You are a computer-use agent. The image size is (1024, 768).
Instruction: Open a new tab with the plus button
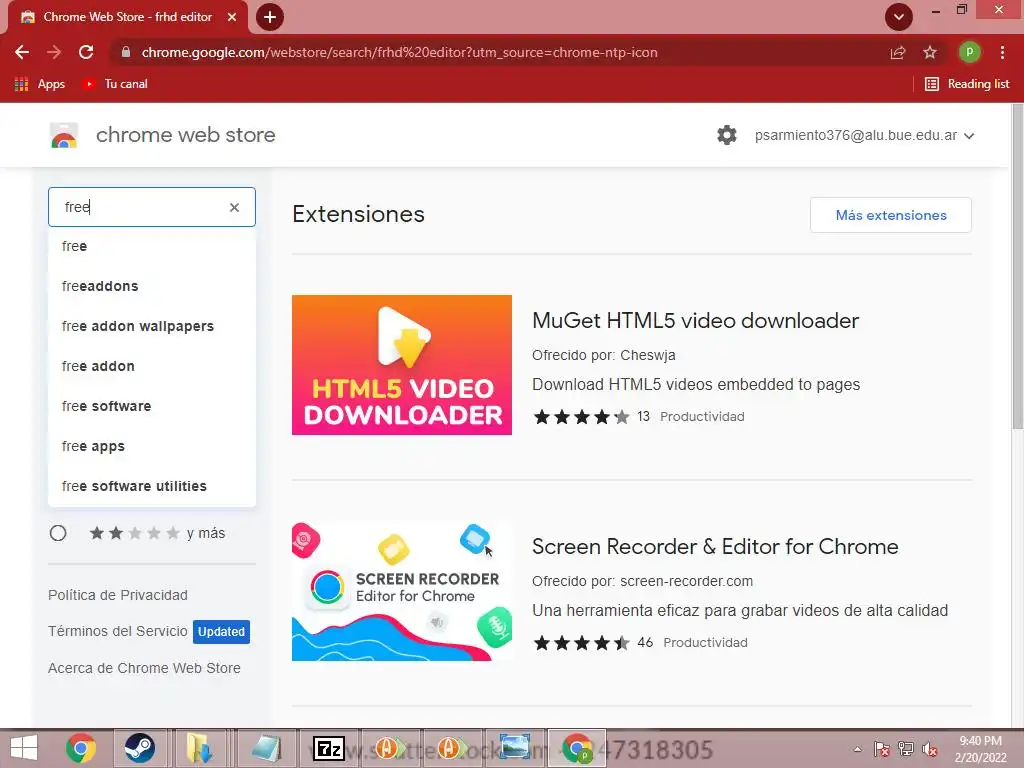tap(270, 17)
